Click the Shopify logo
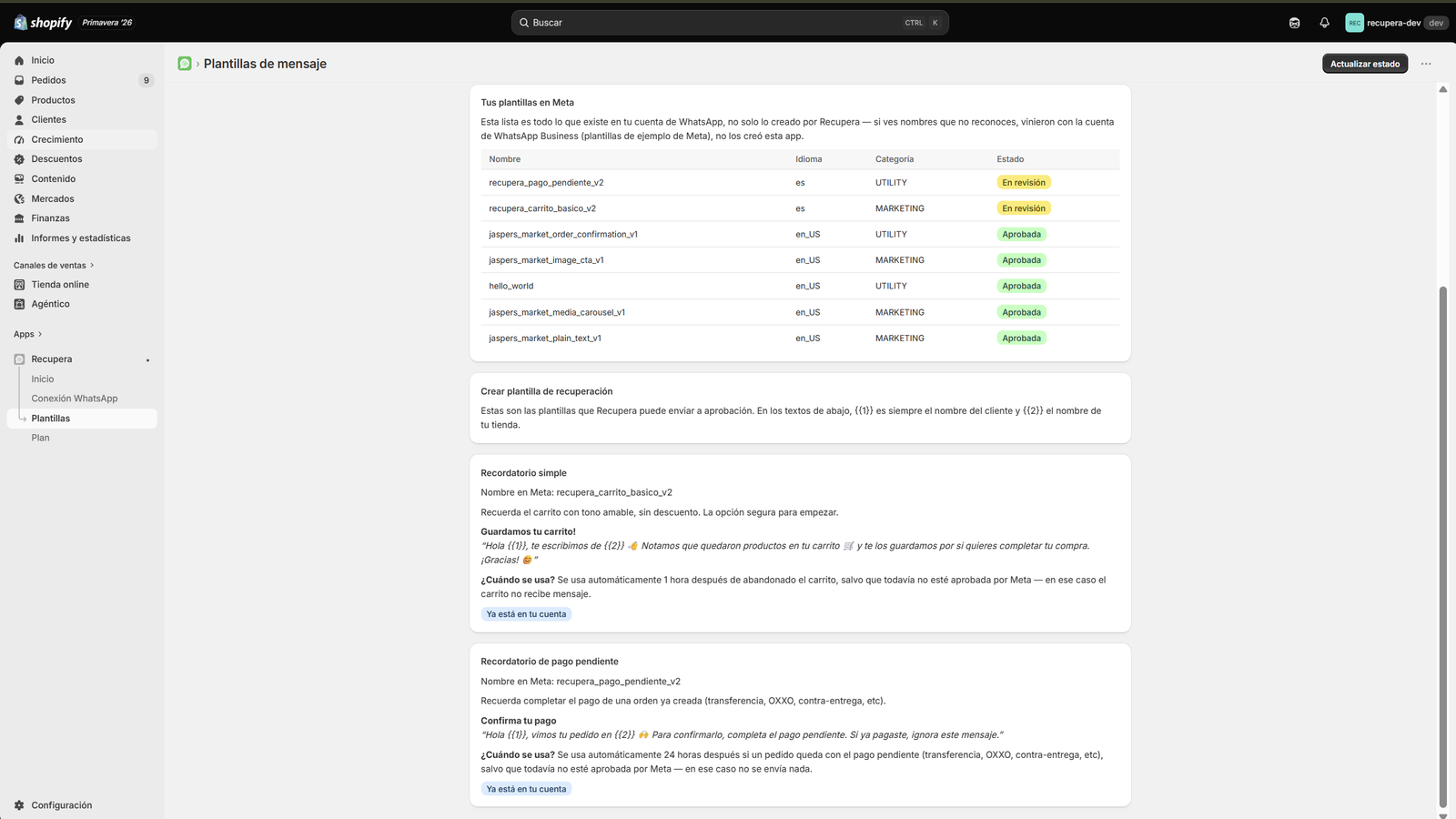This screenshot has width=1456, height=819. (43, 23)
